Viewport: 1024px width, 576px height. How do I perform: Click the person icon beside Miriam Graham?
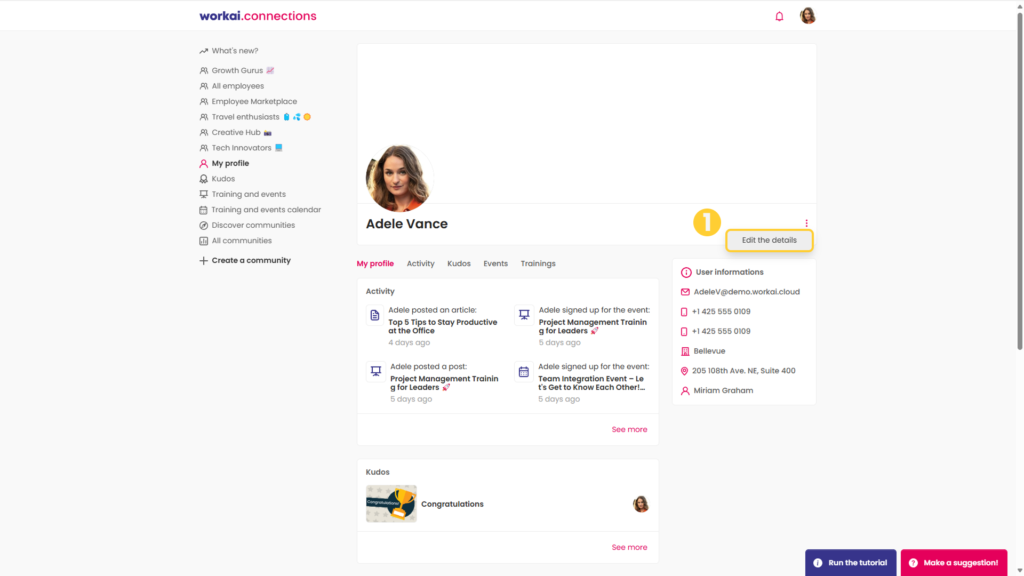coord(685,391)
